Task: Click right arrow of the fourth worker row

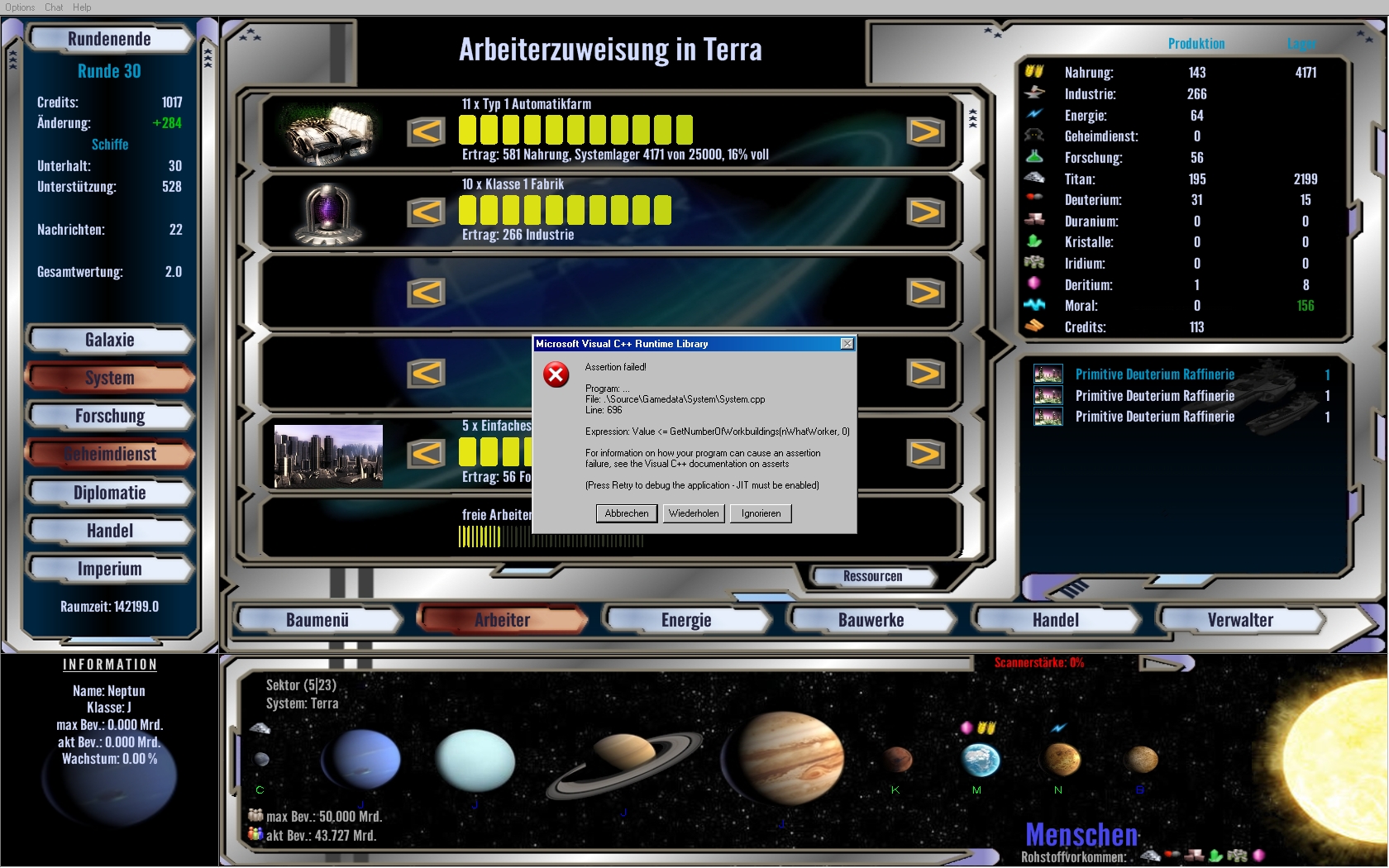Action: (925, 373)
